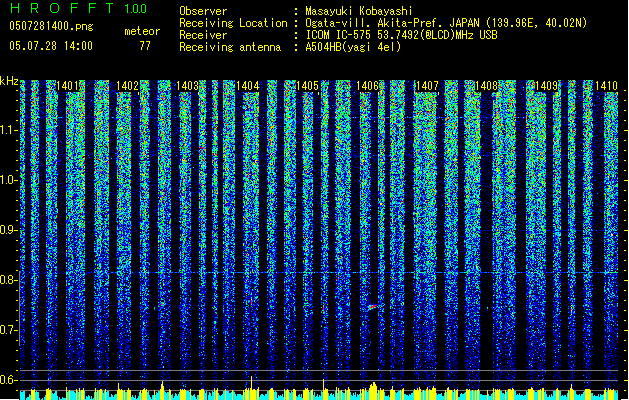The image size is (629, 400).
Task: Click the 1.0 frequency axis label
Action: coord(9,180)
